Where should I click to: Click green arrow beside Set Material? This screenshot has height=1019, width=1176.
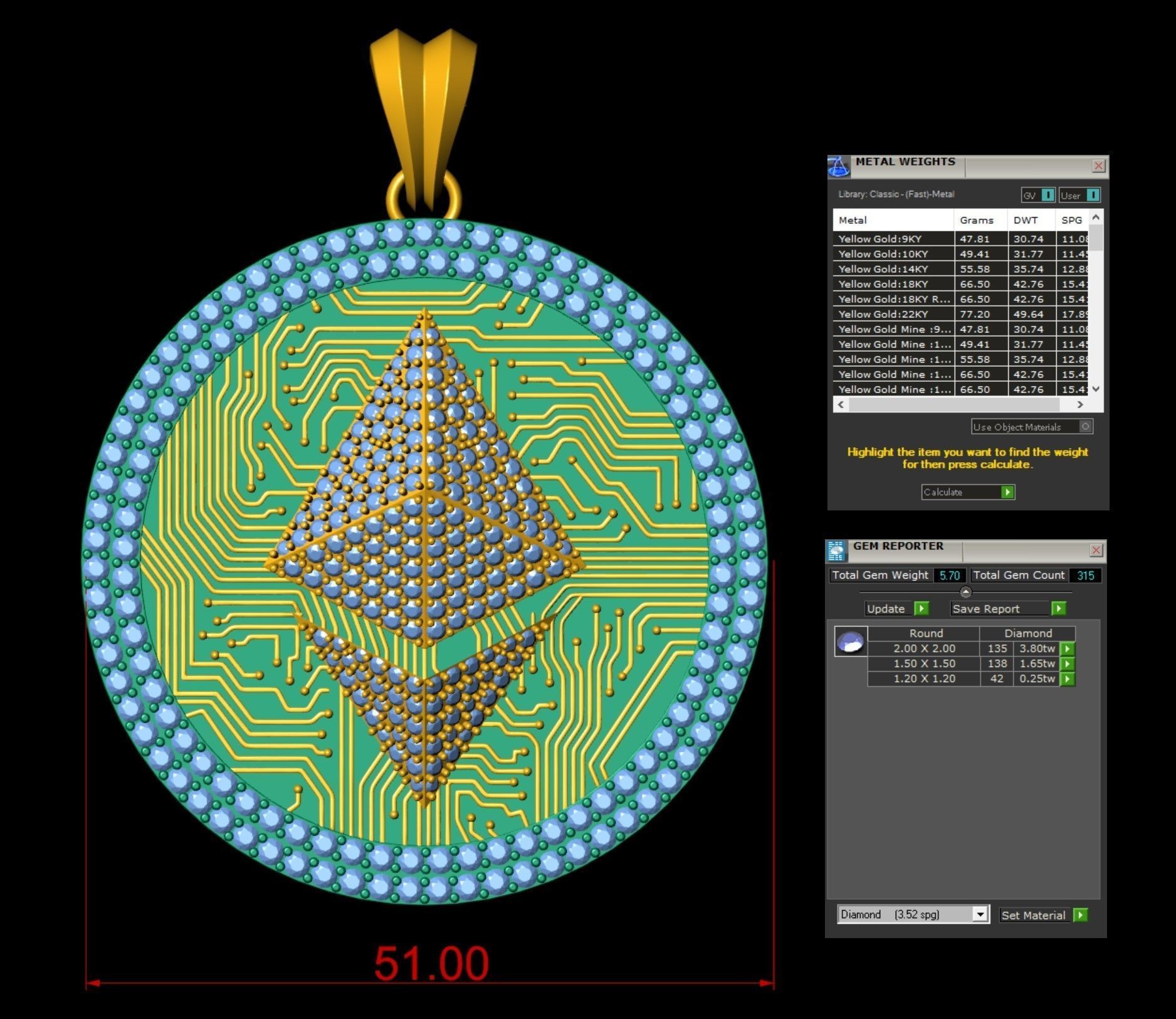(x=1080, y=915)
